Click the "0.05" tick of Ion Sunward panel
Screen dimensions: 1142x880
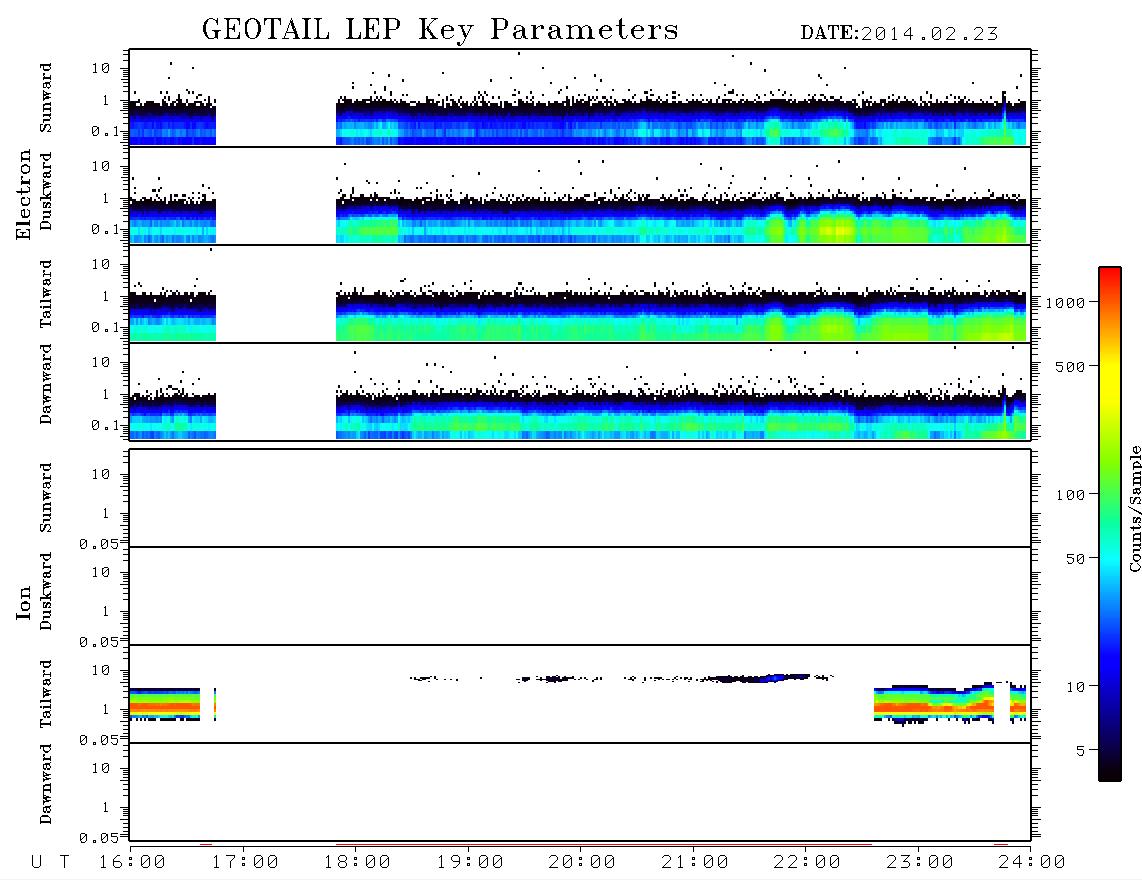99,544
